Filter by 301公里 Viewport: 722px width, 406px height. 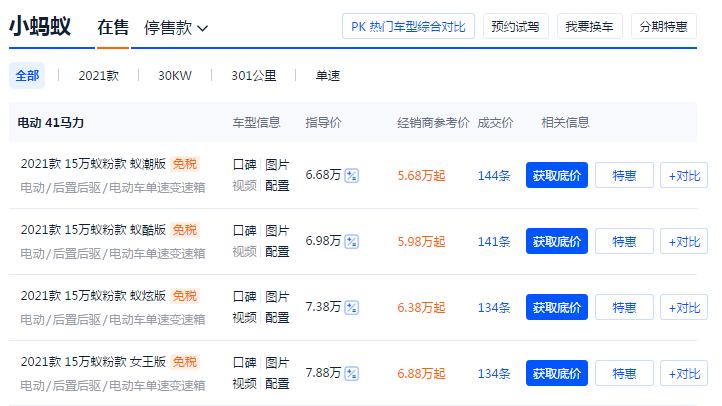pos(254,75)
